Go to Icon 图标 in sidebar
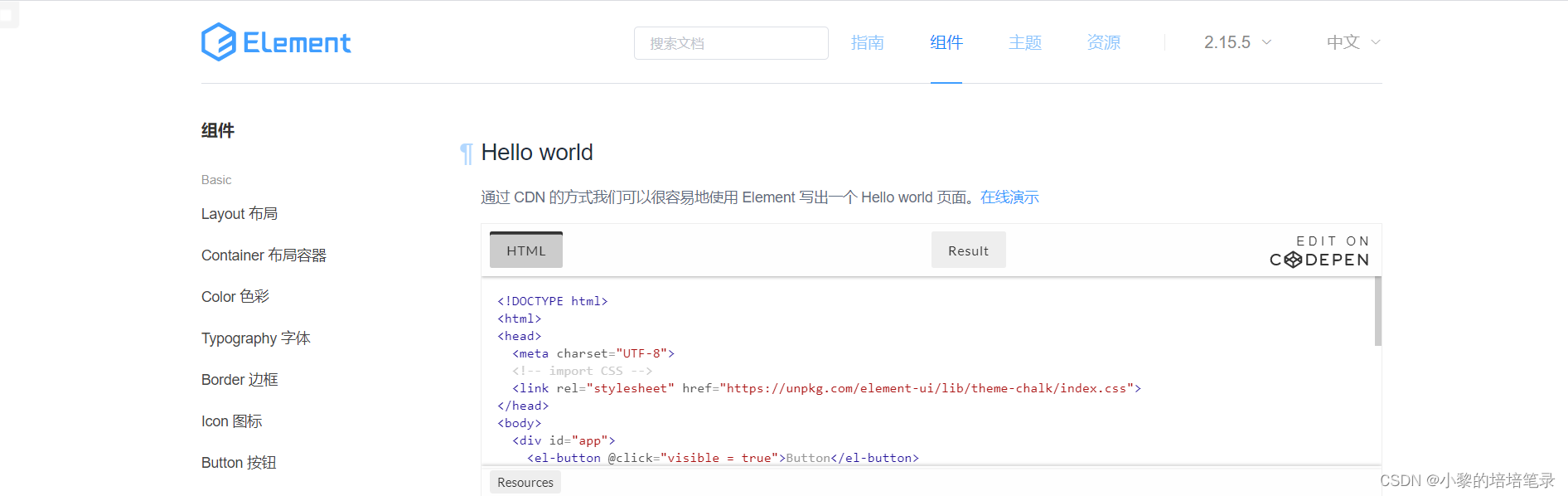The image size is (1568, 496). tap(232, 421)
